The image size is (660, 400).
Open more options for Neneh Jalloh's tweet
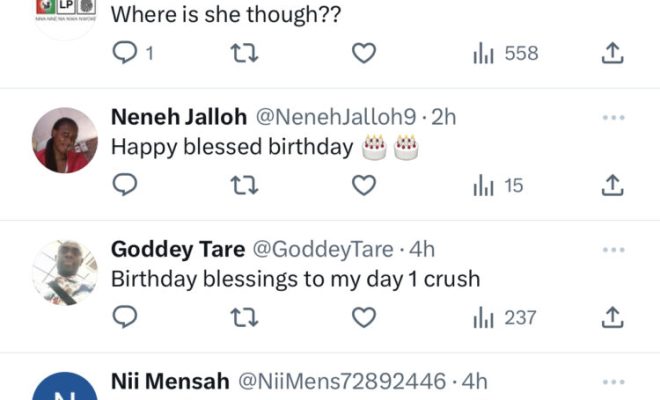pyautogui.click(x=613, y=117)
